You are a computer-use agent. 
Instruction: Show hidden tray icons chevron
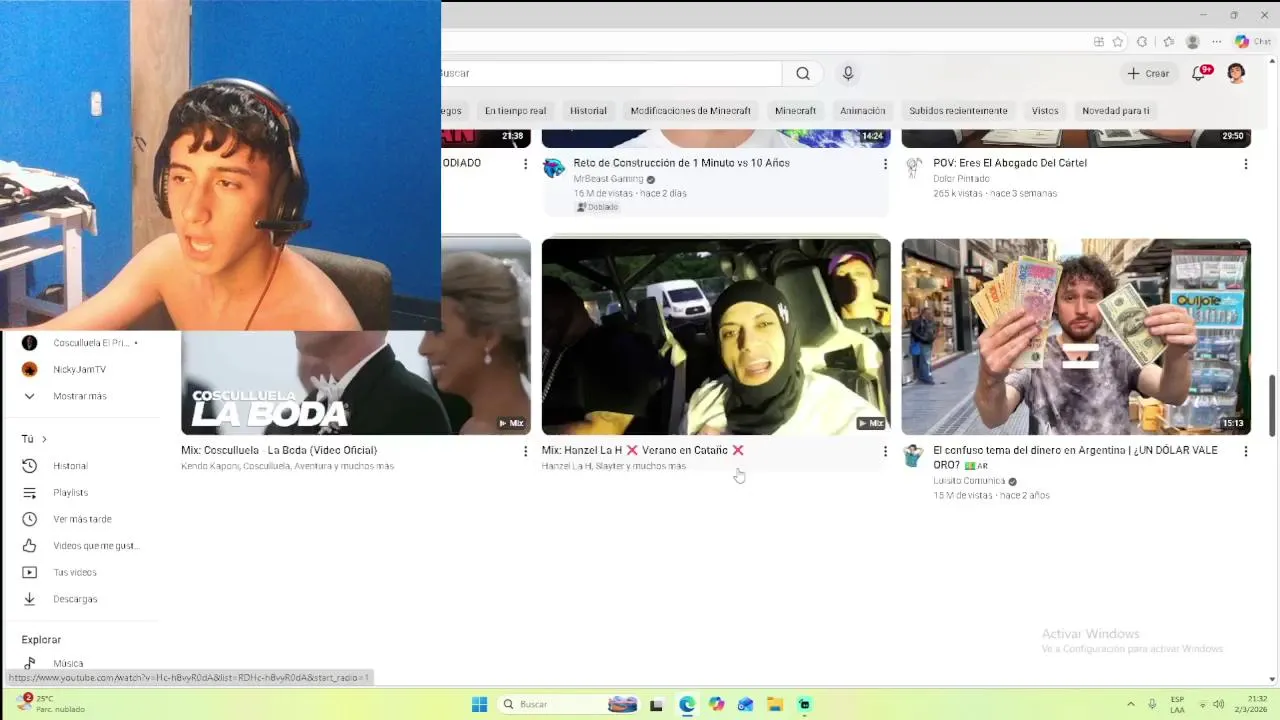[1131, 704]
